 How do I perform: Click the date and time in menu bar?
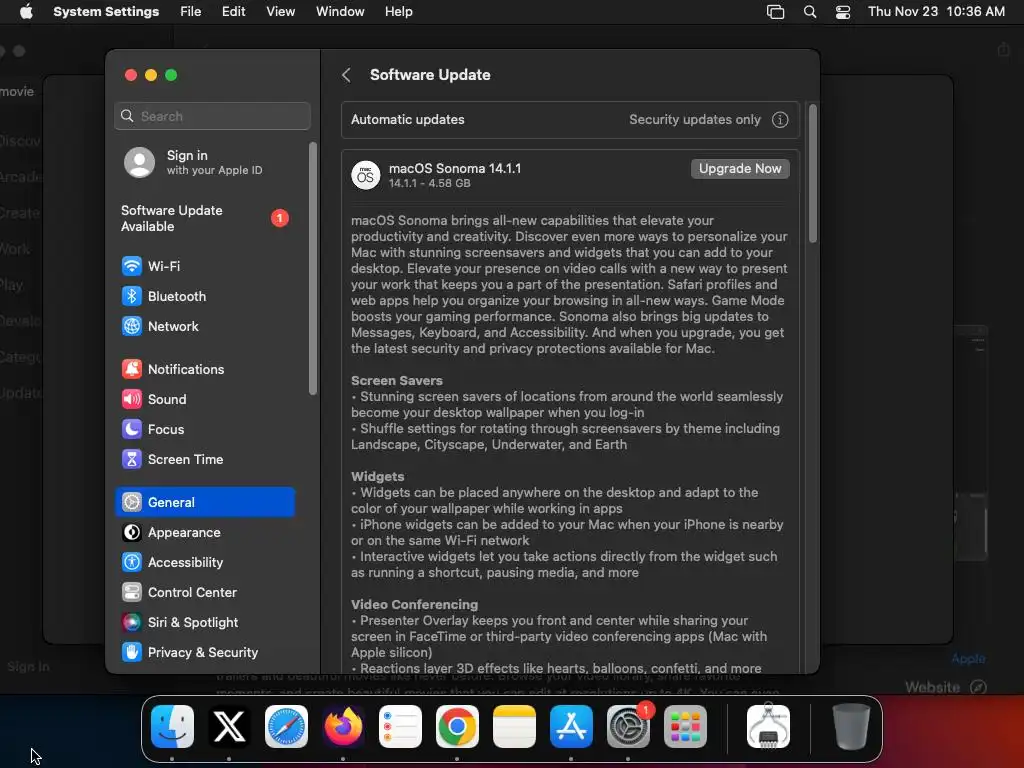936,12
